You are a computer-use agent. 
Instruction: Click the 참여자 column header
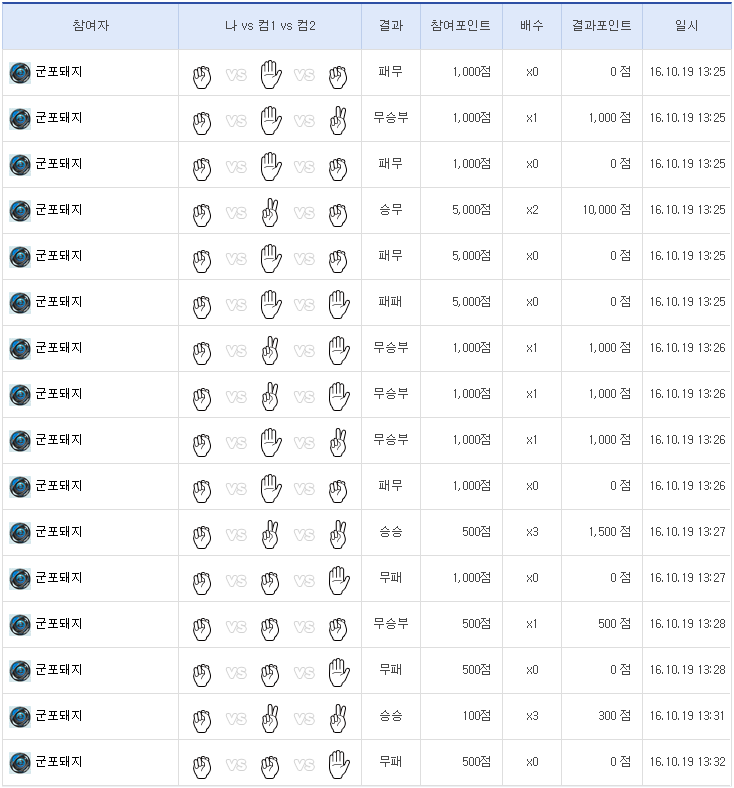pos(91,26)
